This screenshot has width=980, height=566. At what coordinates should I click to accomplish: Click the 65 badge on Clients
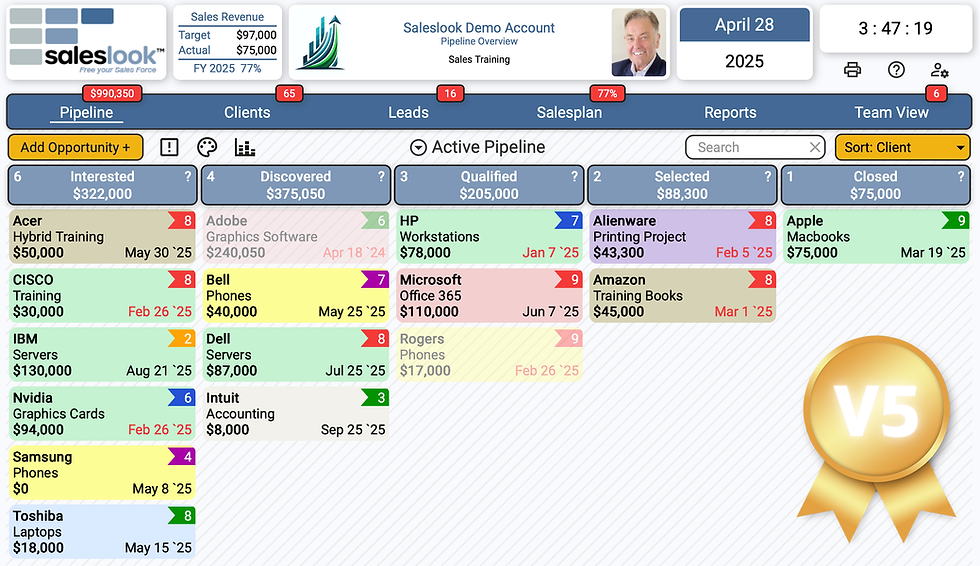(x=289, y=94)
